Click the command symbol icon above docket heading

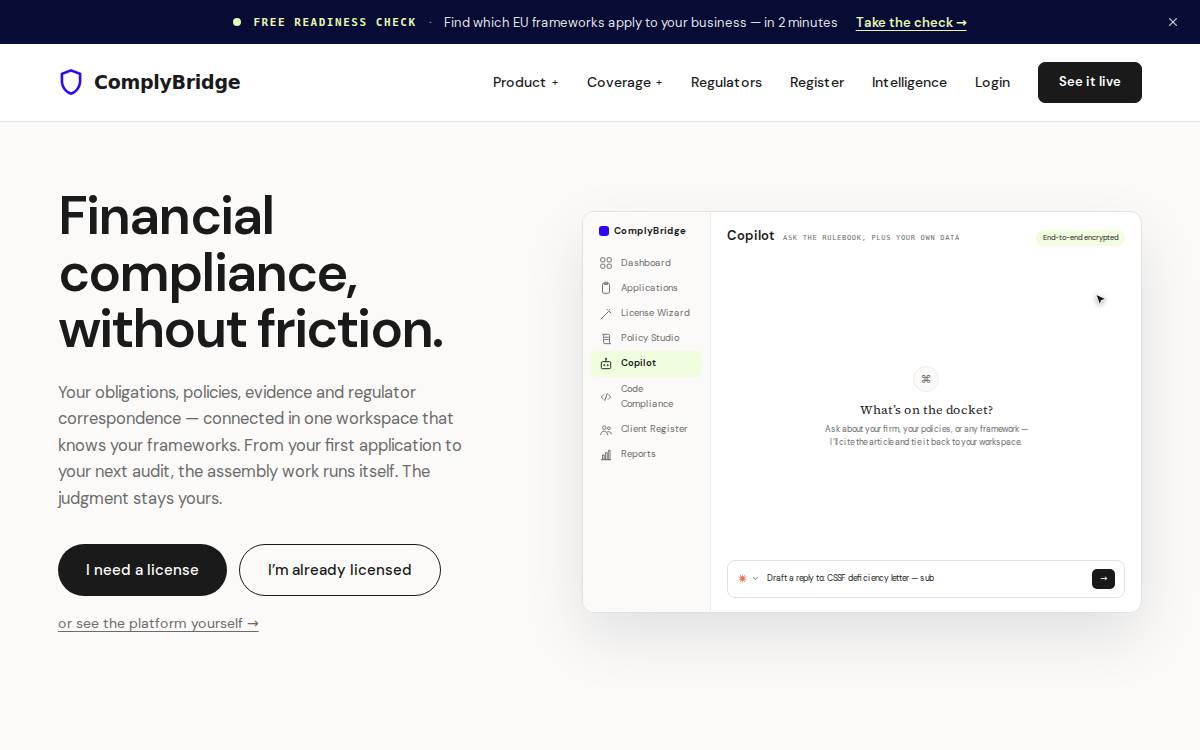tap(926, 379)
